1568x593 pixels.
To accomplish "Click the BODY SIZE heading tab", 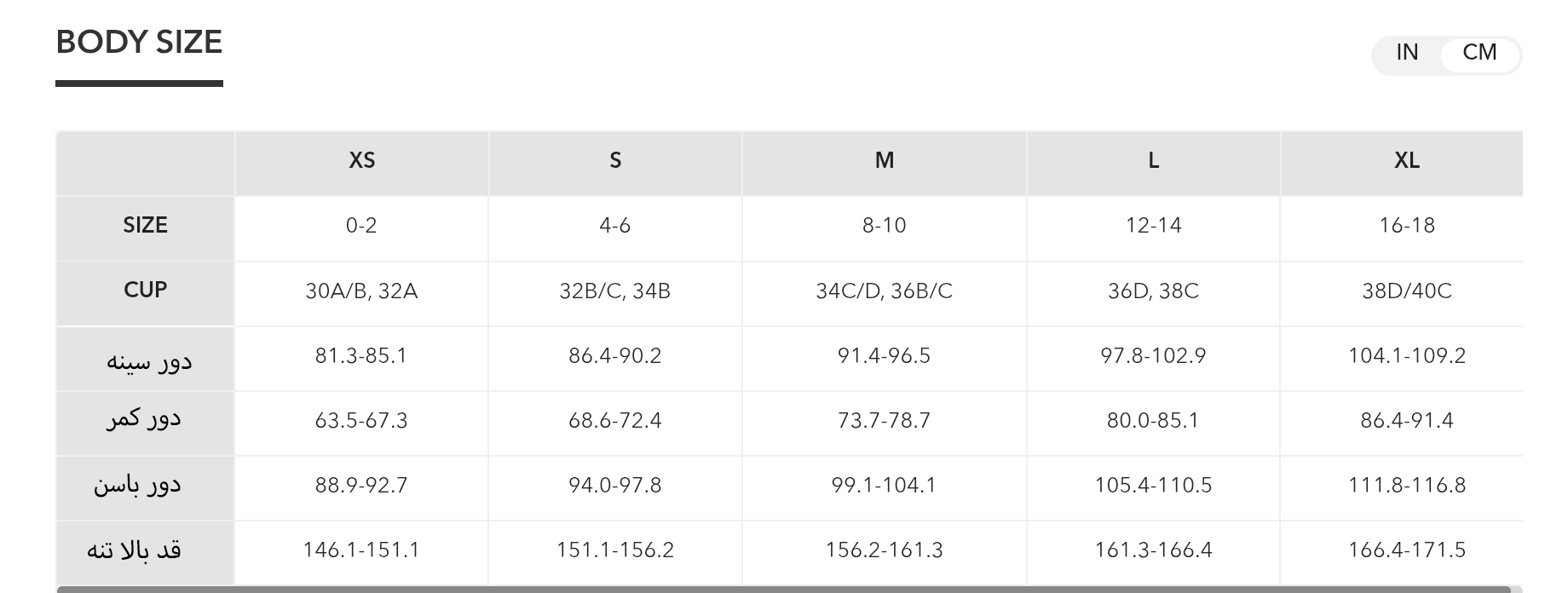I will (x=139, y=43).
